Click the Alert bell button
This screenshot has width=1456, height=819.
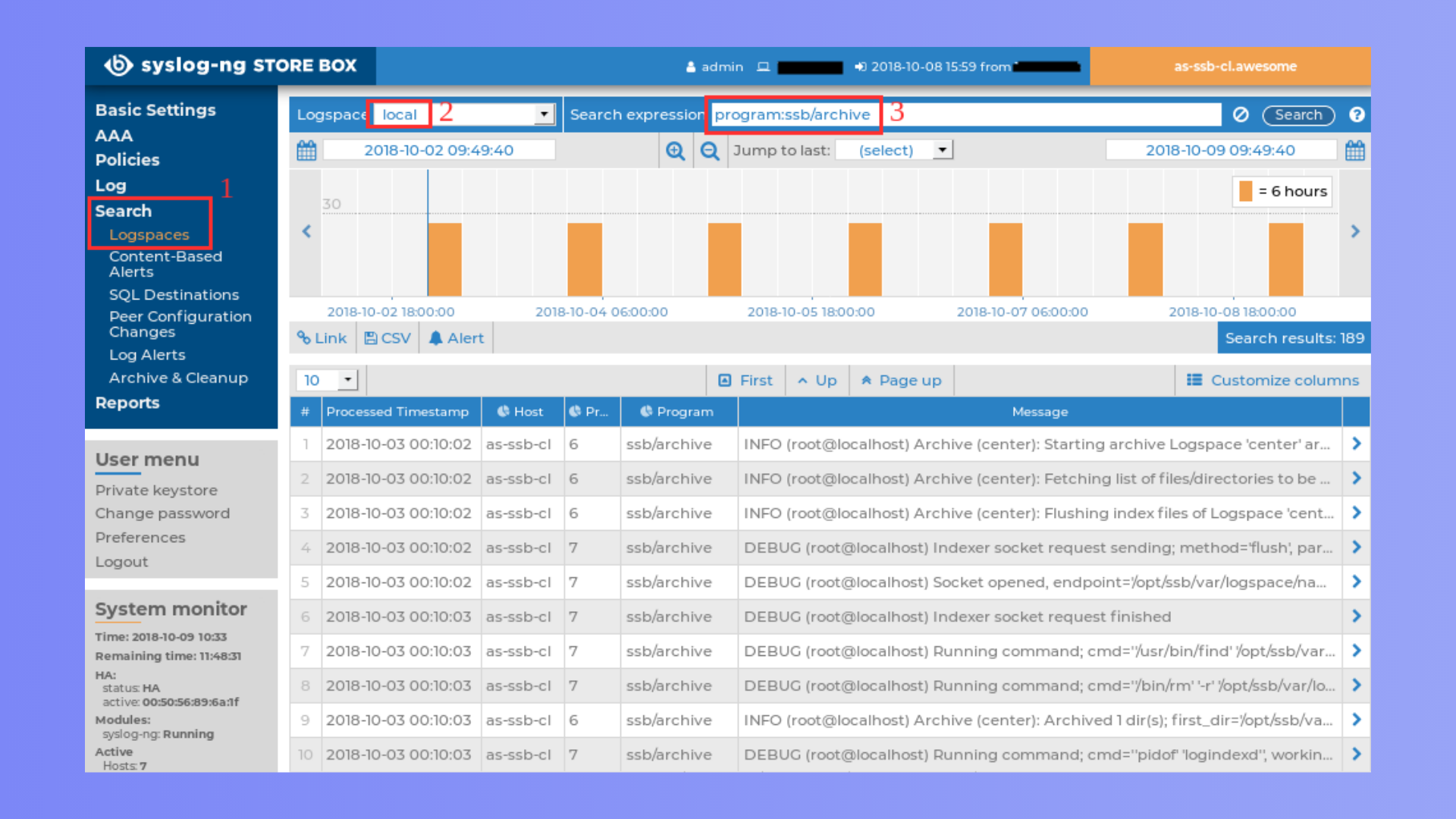[x=457, y=338]
